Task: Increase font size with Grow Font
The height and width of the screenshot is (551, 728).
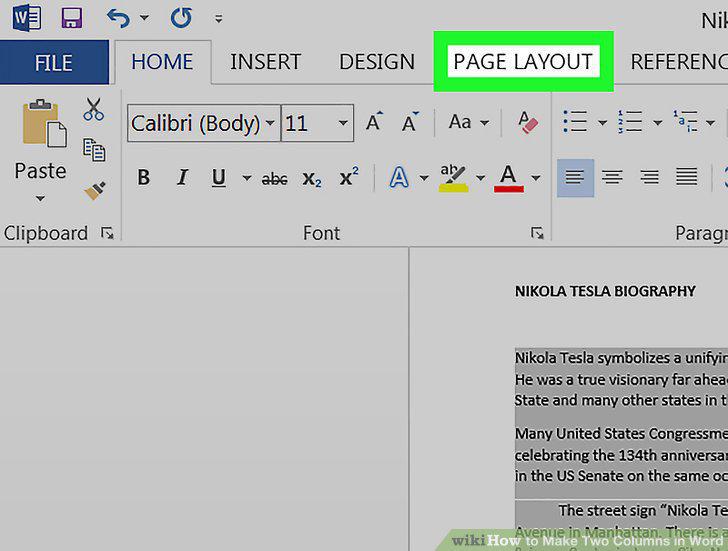Action: [374, 122]
